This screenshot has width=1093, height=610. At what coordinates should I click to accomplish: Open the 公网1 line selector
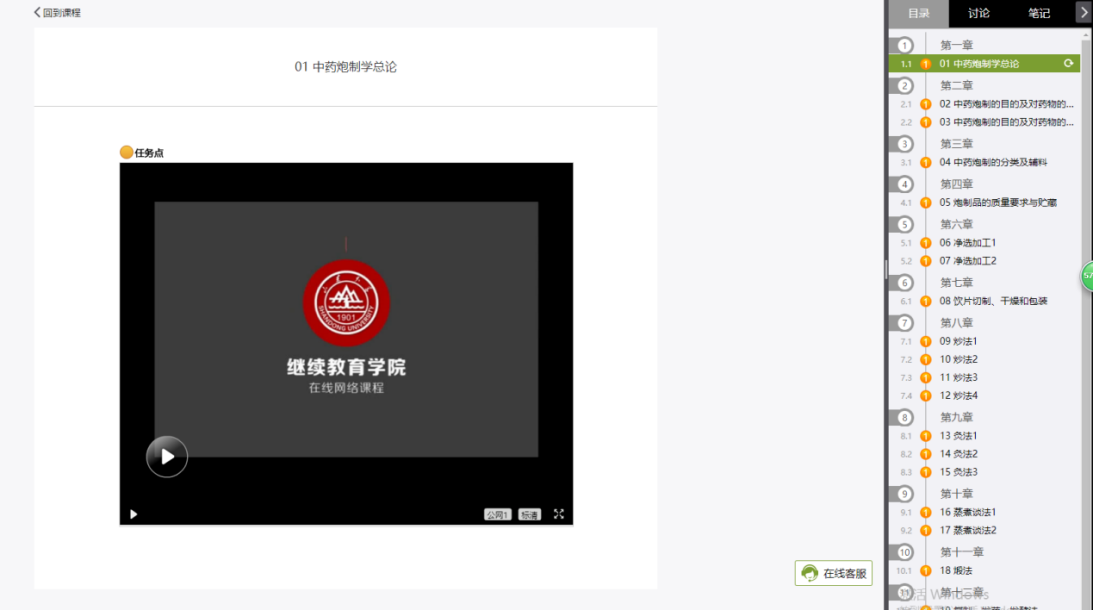pyautogui.click(x=497, y=515)
